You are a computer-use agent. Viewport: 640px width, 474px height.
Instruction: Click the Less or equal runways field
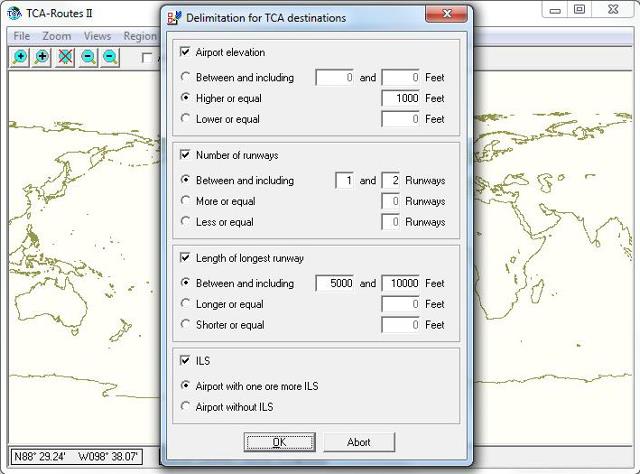(390, 222)
